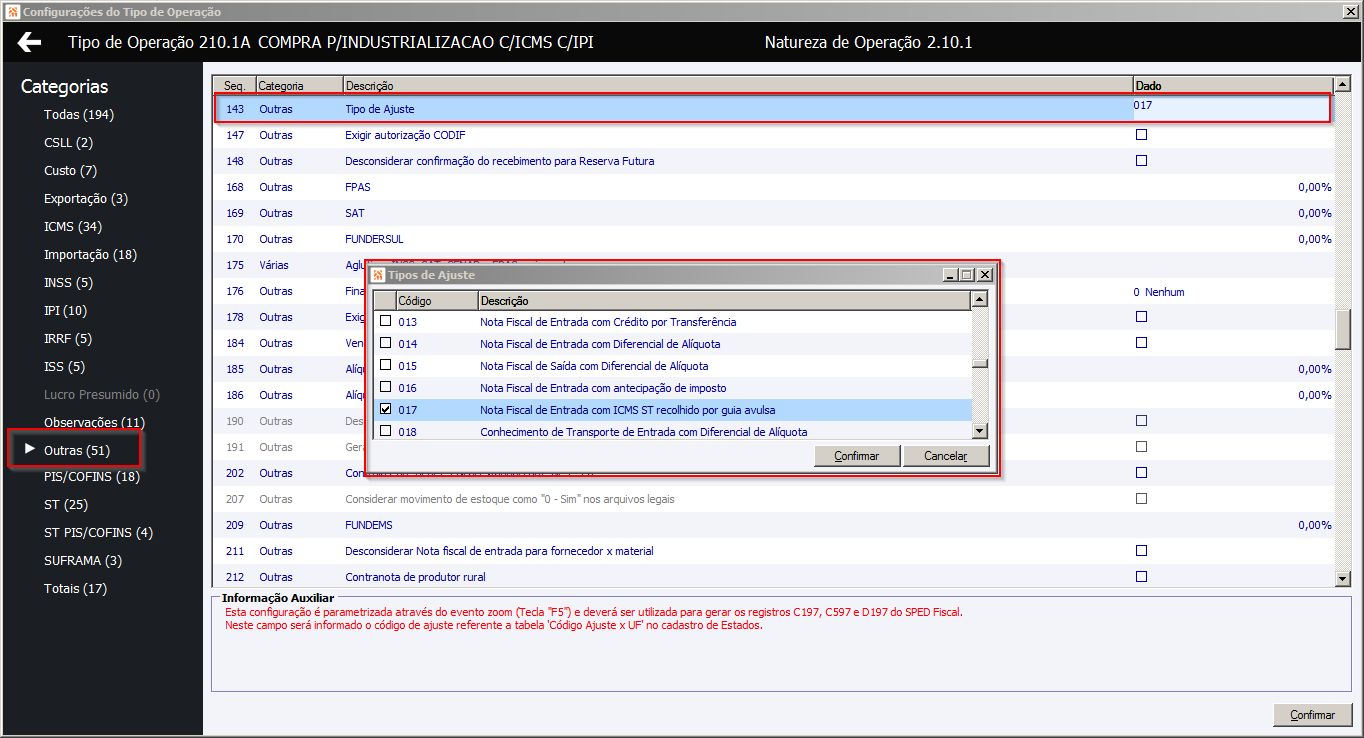Close the Tipos de Ajuste dialog
Image resolution: width=1364 pixels, height=738 pixels.
click(985, 274)
